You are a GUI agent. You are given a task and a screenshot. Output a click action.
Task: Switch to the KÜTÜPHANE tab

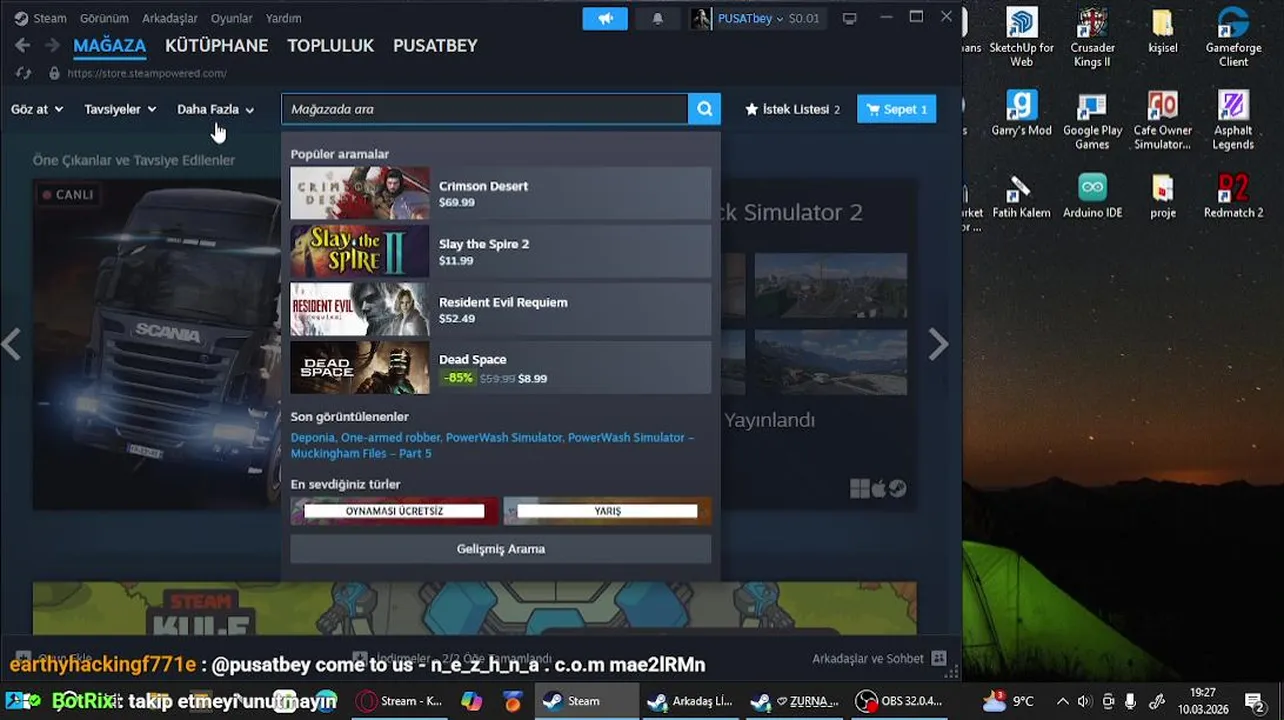point(216,46)
